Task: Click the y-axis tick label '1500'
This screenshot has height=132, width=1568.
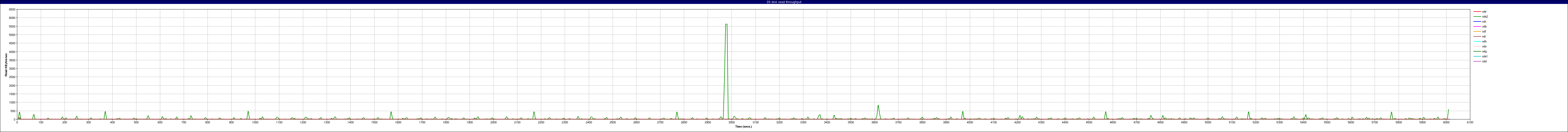Action: (x=12, y=94)
